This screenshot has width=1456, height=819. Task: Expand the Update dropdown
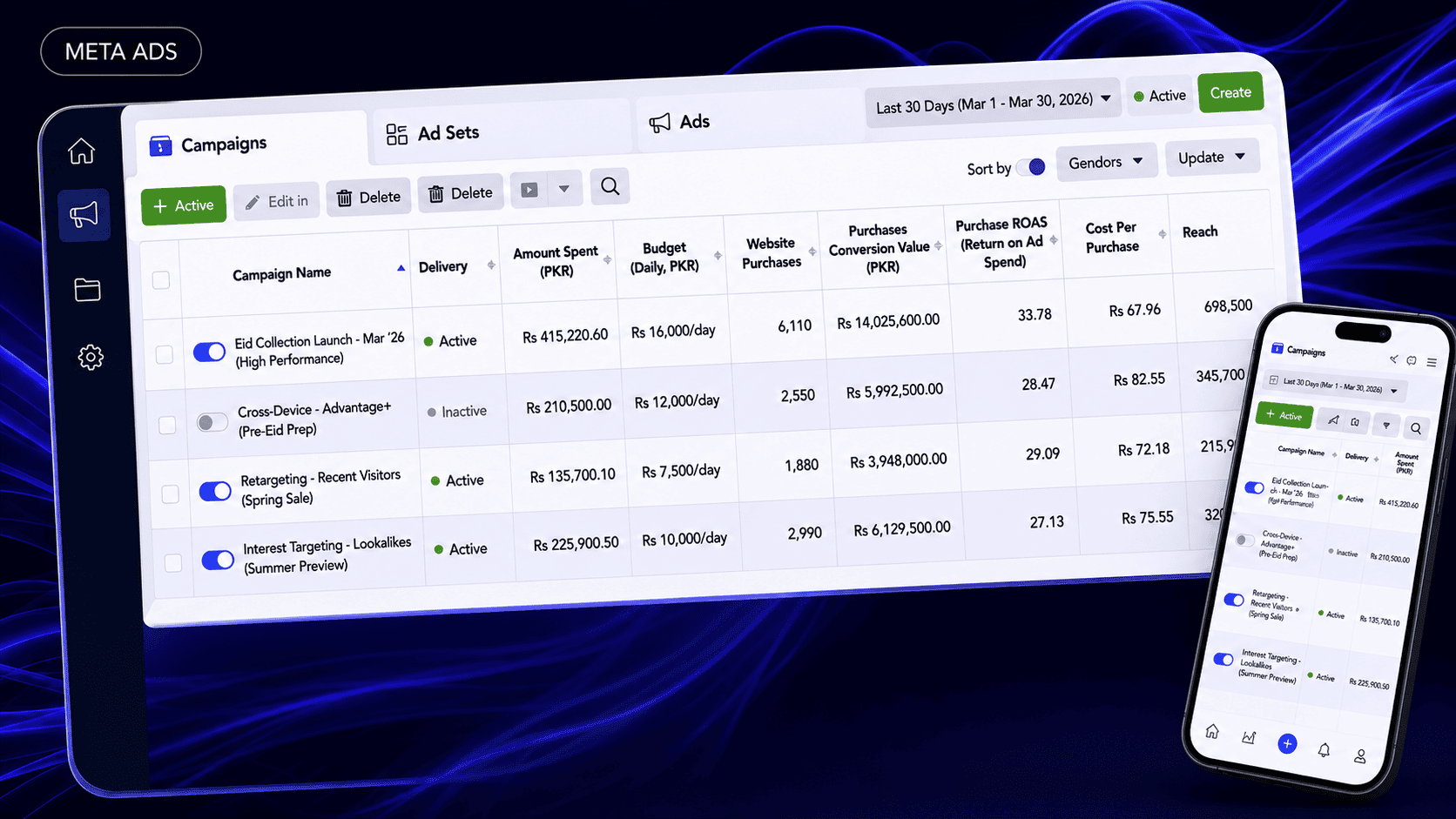(1212, 158)
